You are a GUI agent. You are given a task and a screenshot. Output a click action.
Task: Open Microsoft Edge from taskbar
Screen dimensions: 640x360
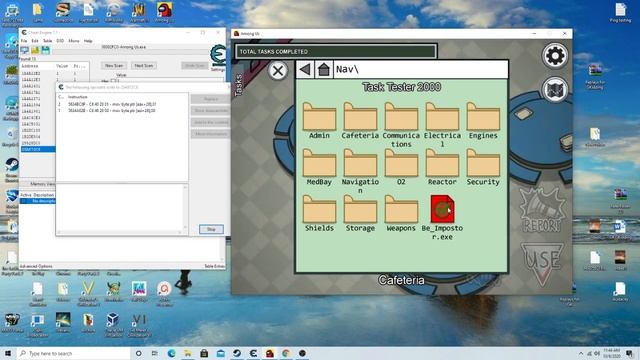(x=171, y=353)
